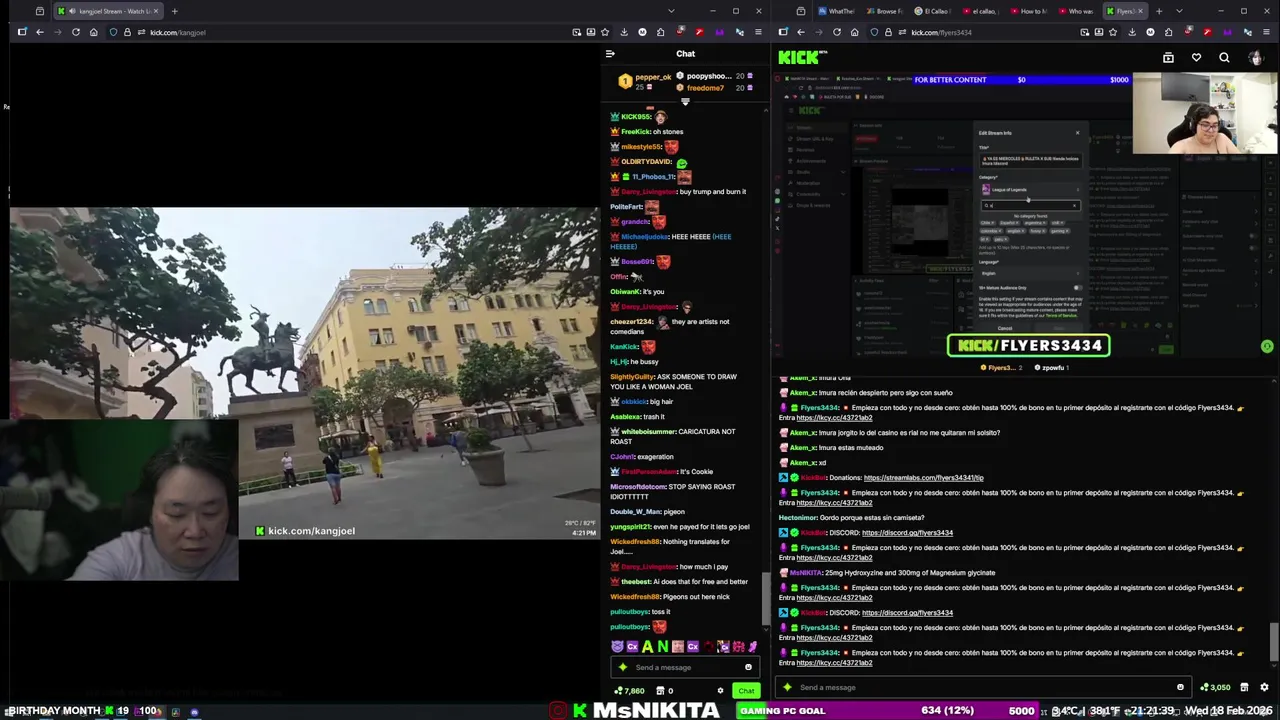This screenshot has width=1280, height=720.
Task: Open first discord.gg/flyers3434 link in chat
Action: point(907,532)
